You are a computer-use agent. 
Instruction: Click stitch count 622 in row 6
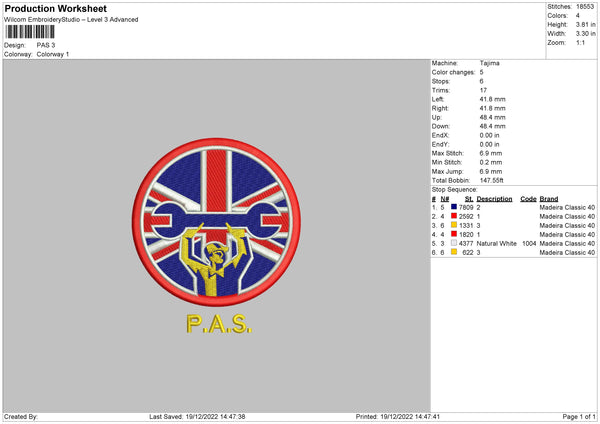[x=468, y=253]
